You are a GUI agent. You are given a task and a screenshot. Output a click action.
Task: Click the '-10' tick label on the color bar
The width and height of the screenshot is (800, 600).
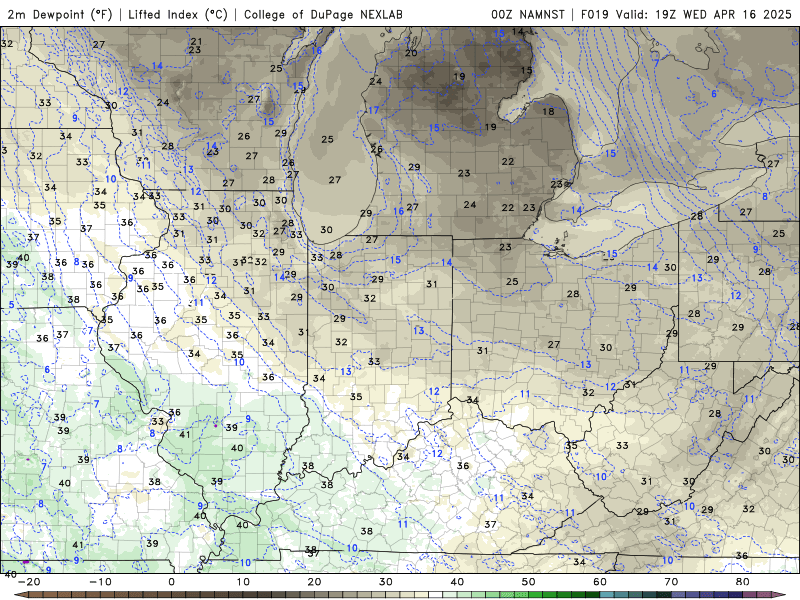point(100,582)
